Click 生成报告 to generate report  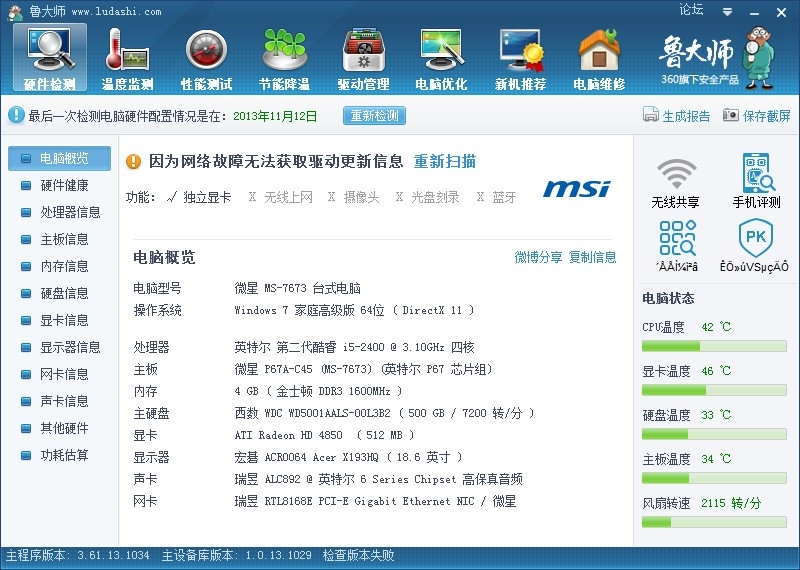(x=677, y=116)
